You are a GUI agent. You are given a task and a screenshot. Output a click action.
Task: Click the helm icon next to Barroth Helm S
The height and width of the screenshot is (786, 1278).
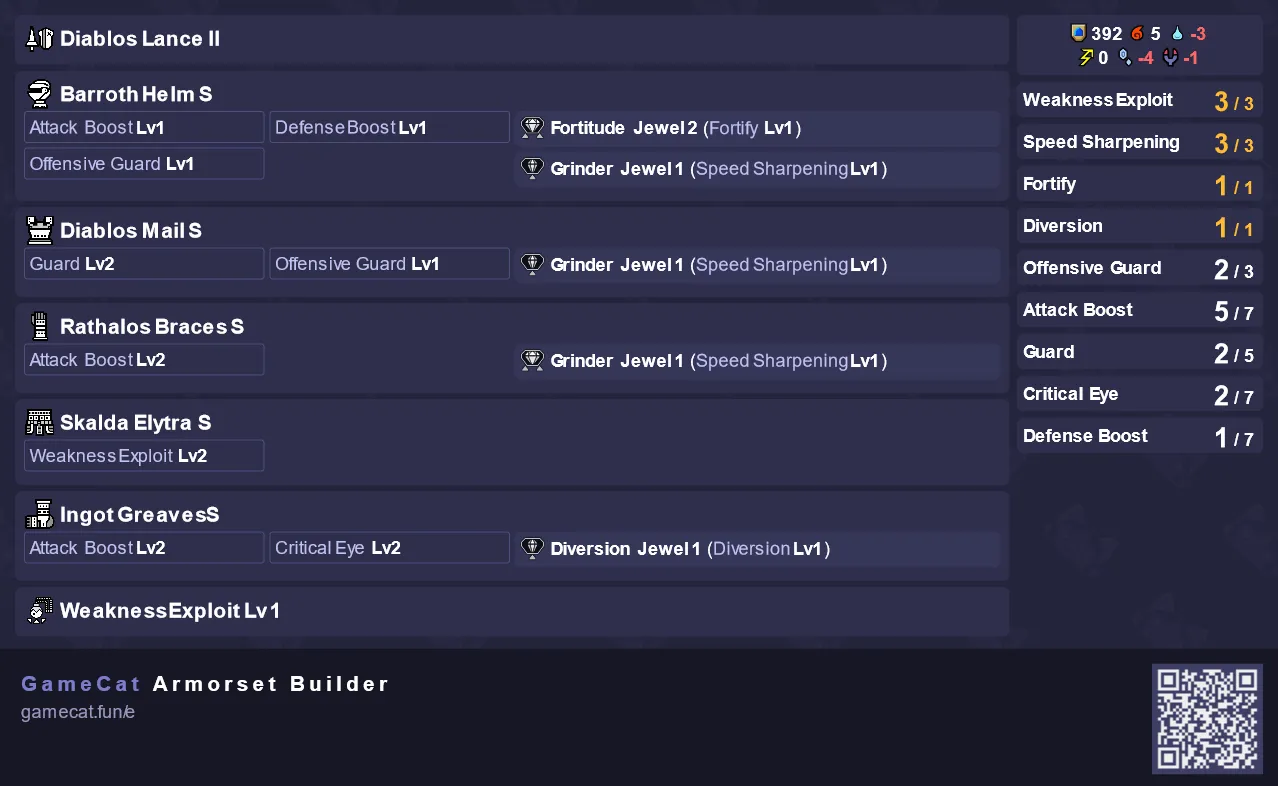(39, 94)
